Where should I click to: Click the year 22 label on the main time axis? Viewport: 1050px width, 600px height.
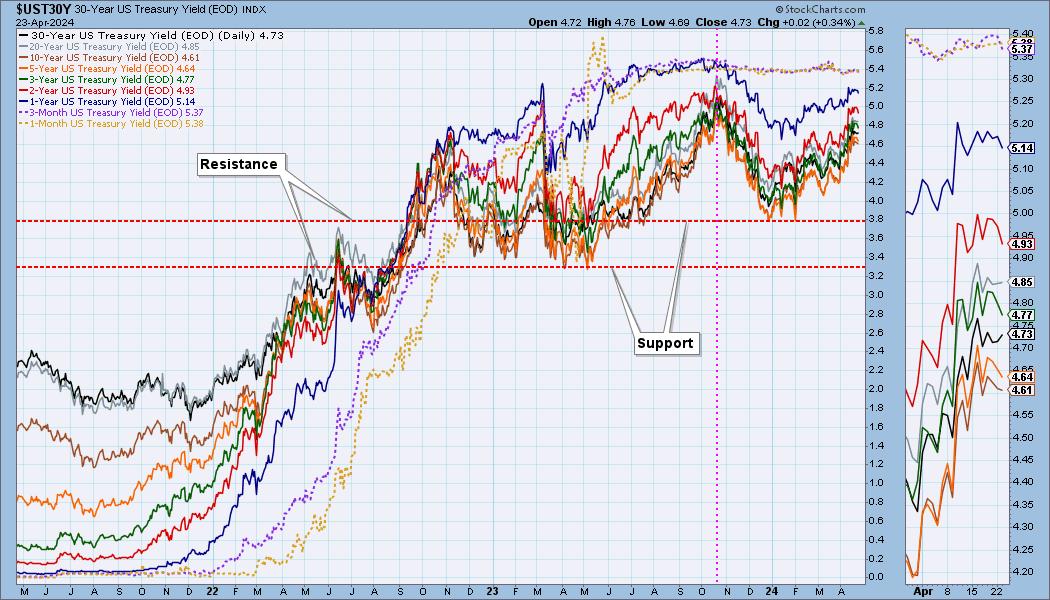(212, 592)
